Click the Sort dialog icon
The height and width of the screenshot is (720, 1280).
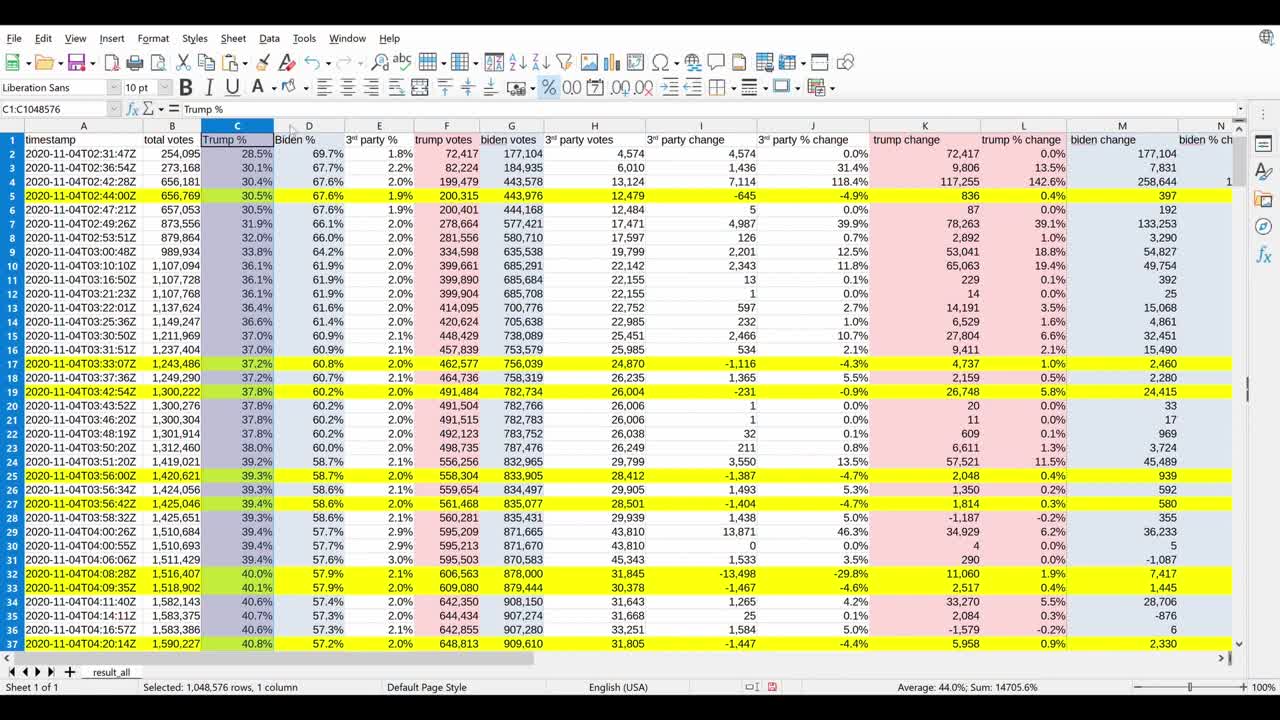494,63
